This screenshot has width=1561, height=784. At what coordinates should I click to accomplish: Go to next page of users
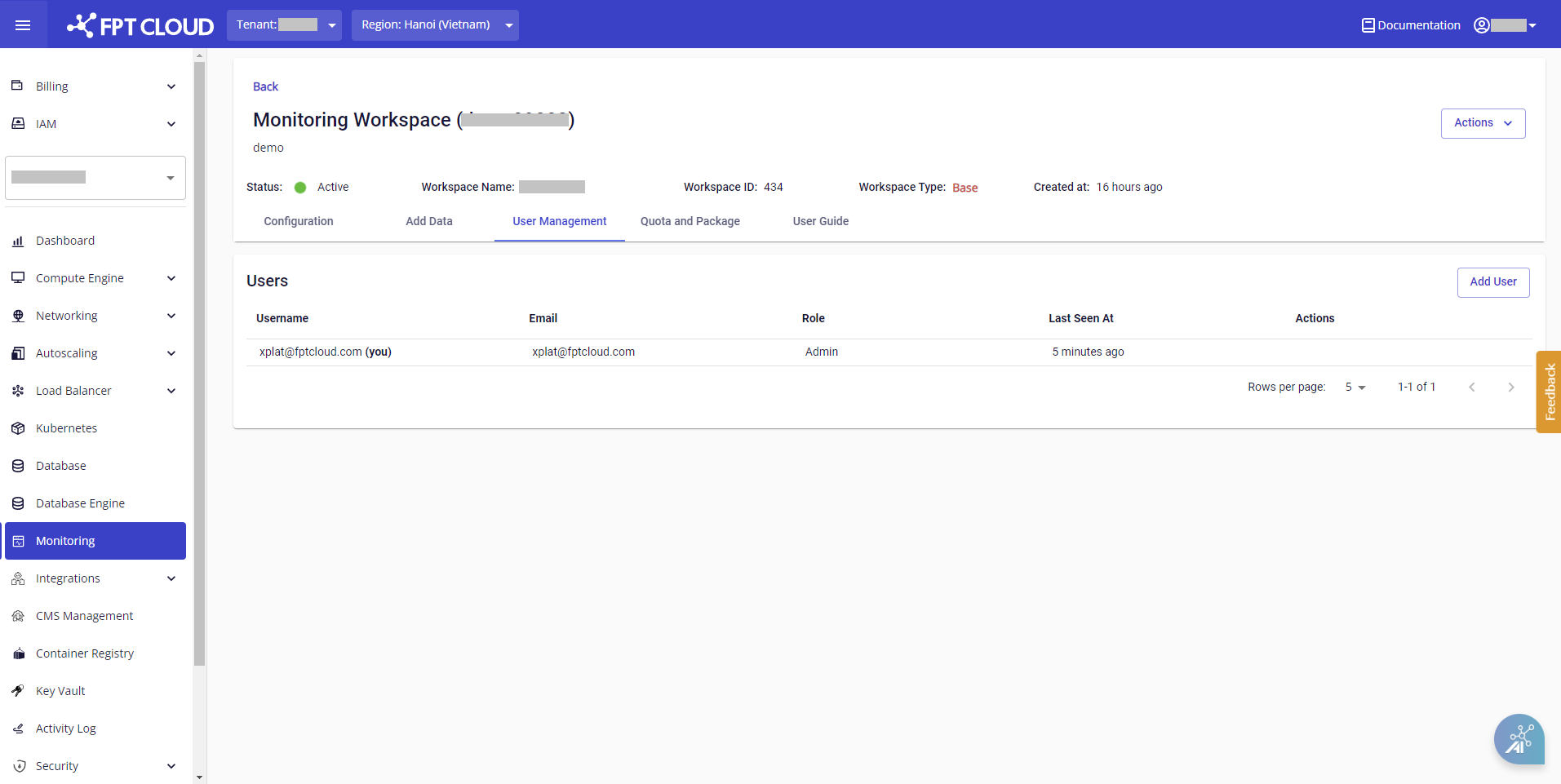click(x=1510, y=388)
